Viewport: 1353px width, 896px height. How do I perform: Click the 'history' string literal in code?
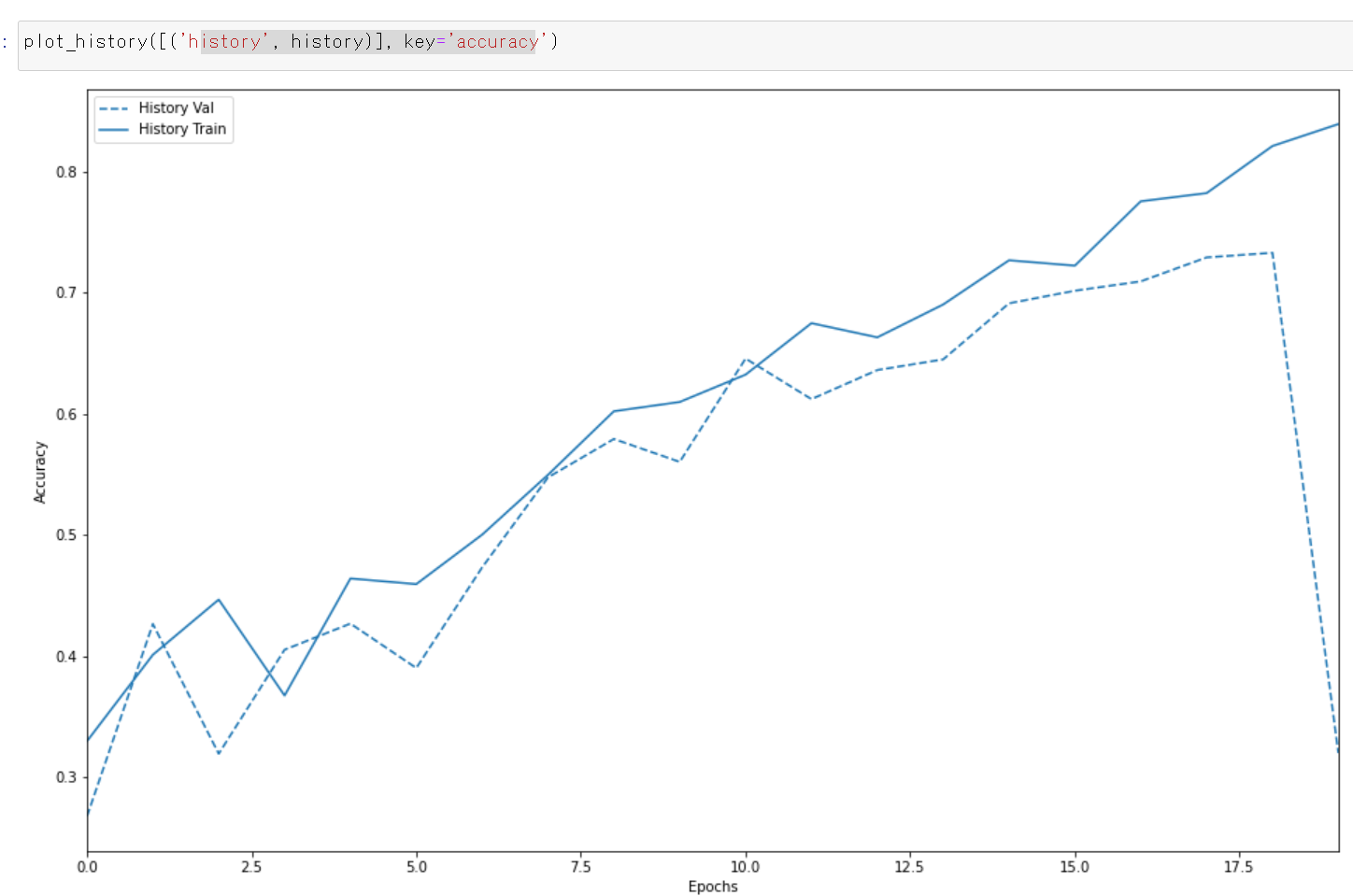225,42
